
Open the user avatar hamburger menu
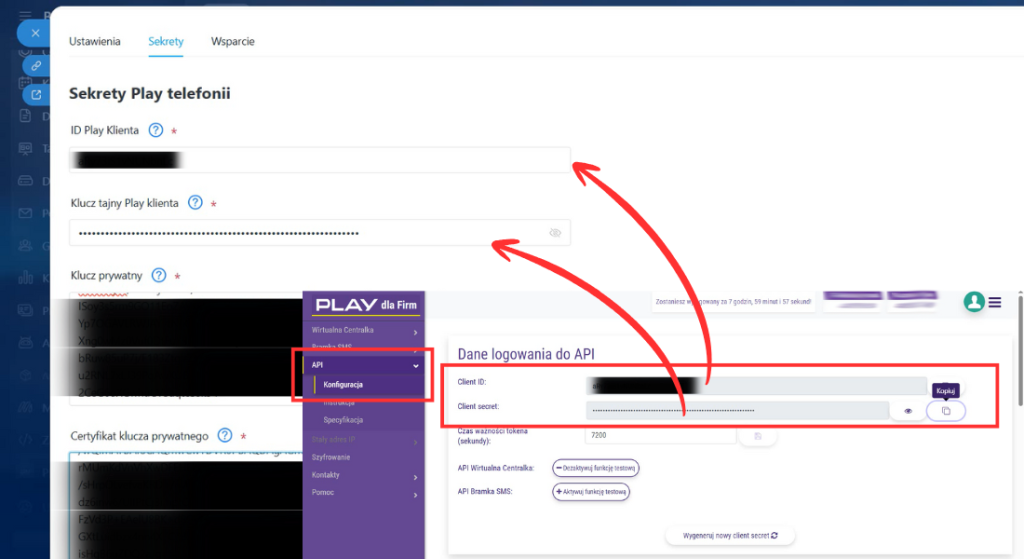point(994,302)
